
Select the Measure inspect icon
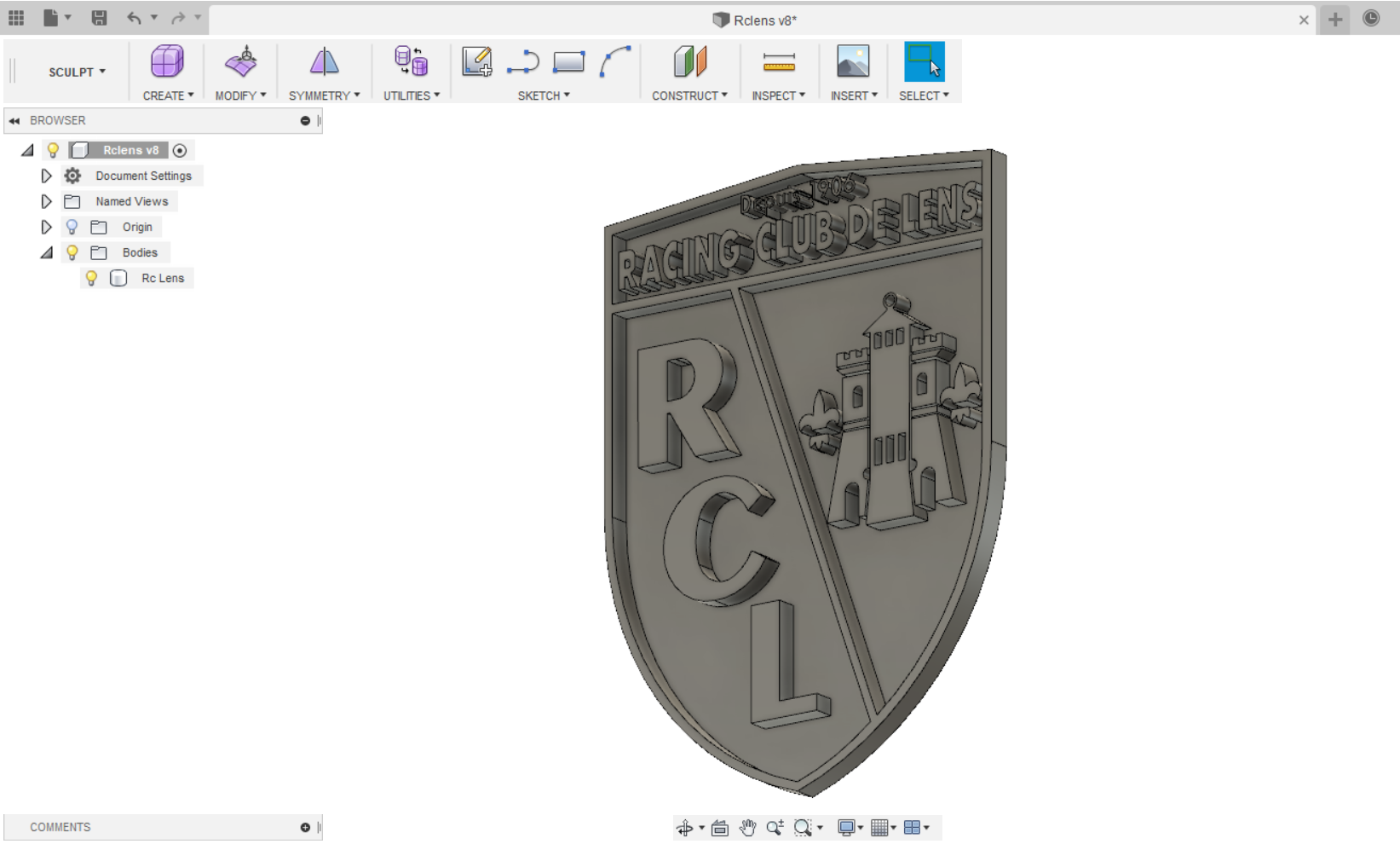click(x=778, y=62)
